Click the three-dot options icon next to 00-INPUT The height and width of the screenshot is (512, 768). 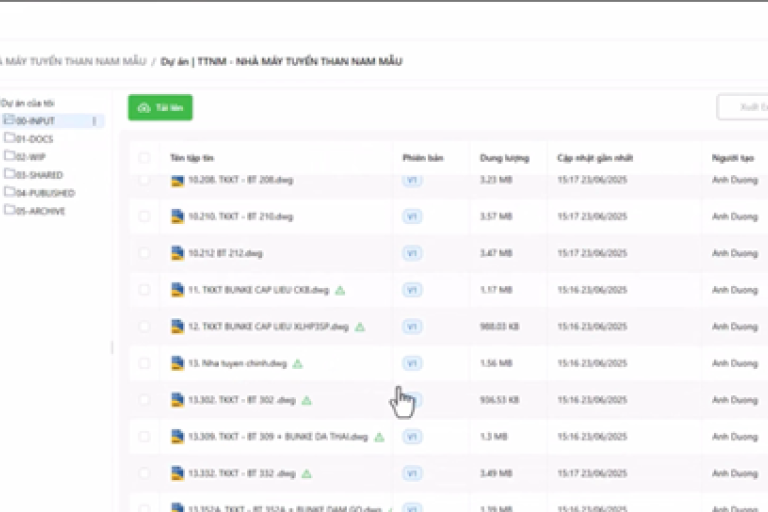95,121
